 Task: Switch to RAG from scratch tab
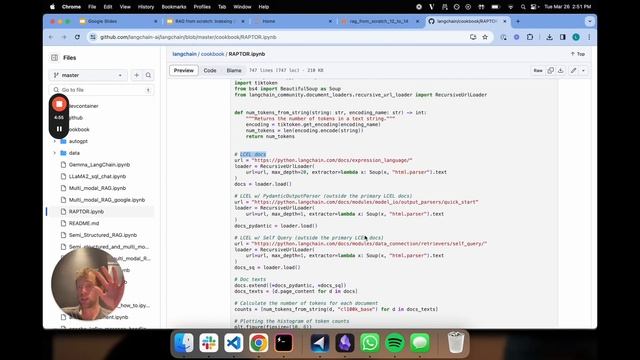click(x=206, y=21)
